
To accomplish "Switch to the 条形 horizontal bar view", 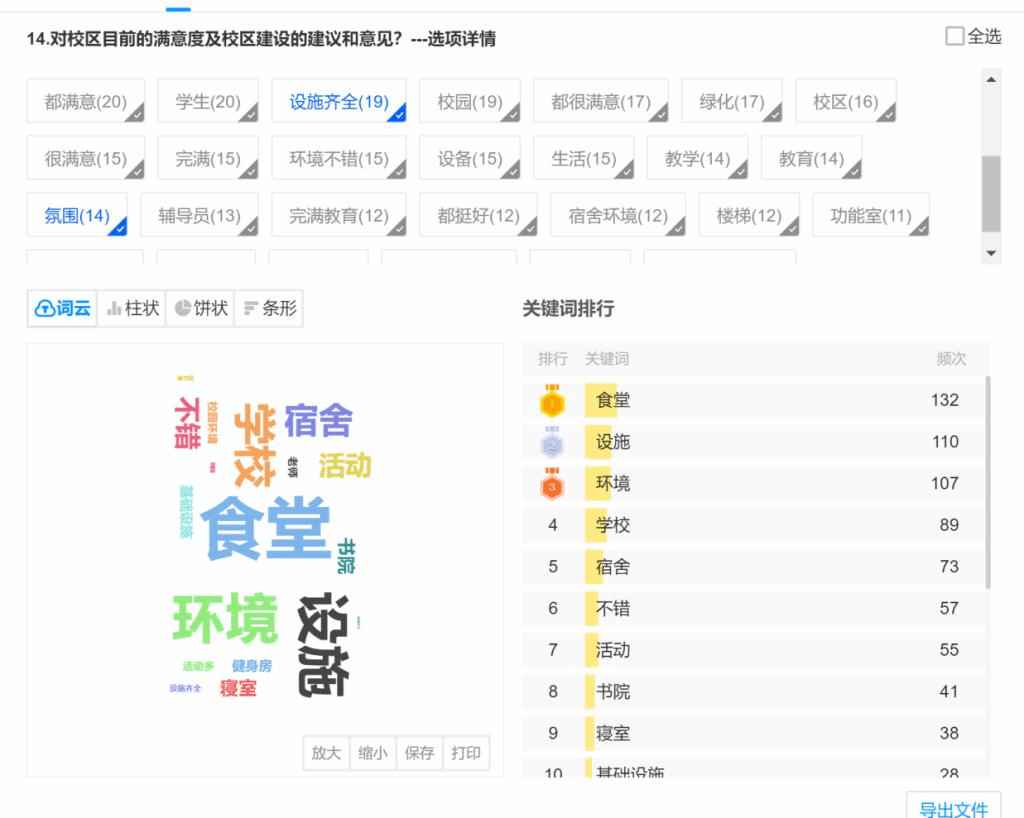I will (269, 309).
